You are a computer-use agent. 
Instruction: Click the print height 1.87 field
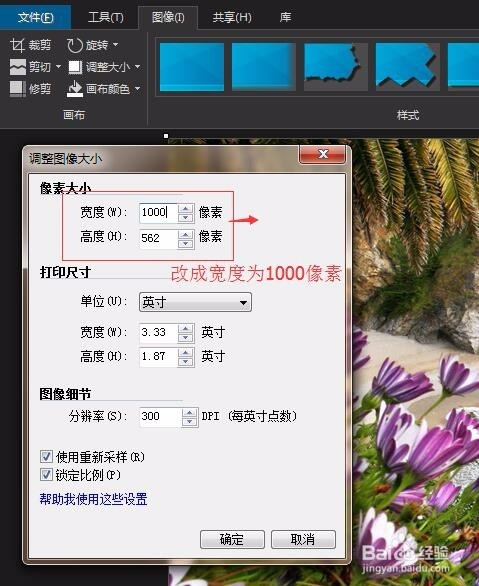(158, 357)
